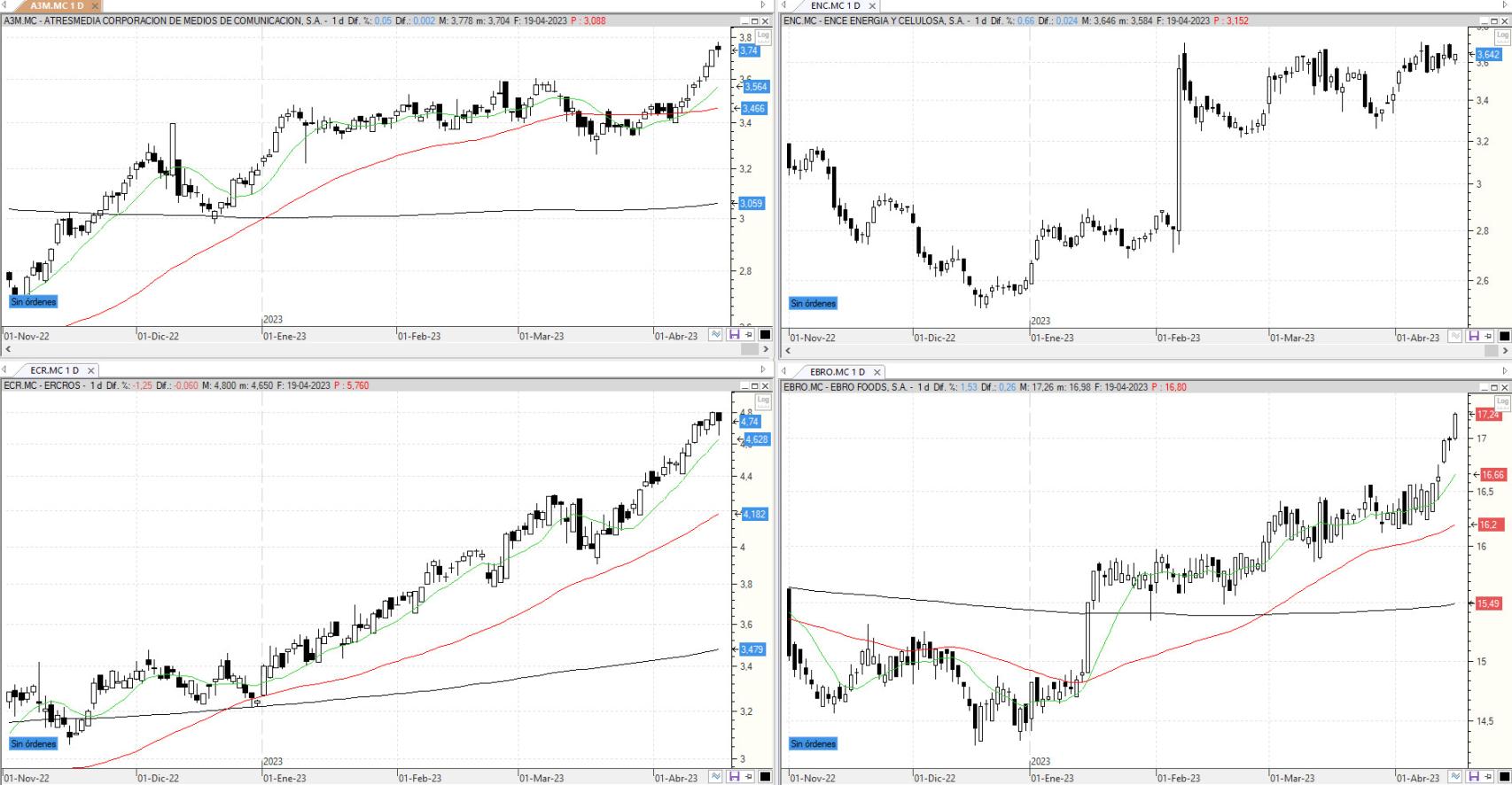Select the A3M.MC 1 D tab
1512x785 pixels.
56,6
